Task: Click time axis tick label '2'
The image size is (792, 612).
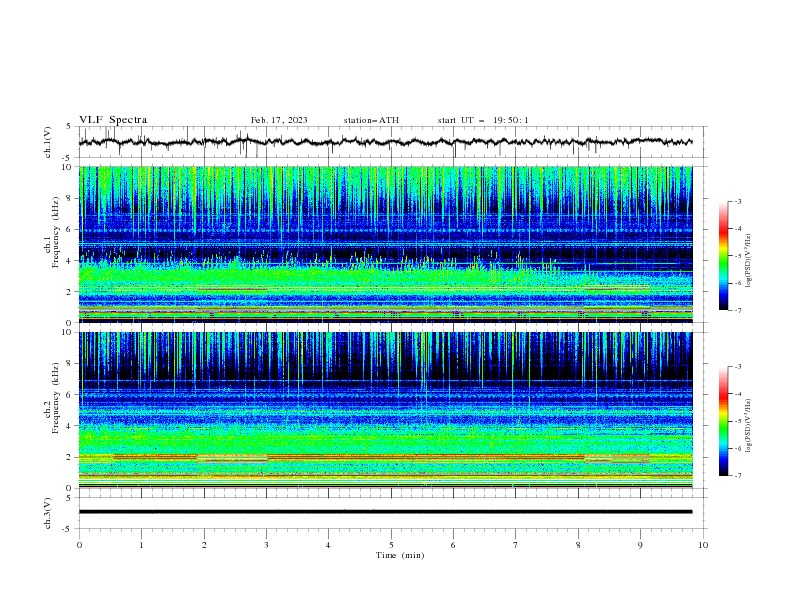Action: pos(204,545)
